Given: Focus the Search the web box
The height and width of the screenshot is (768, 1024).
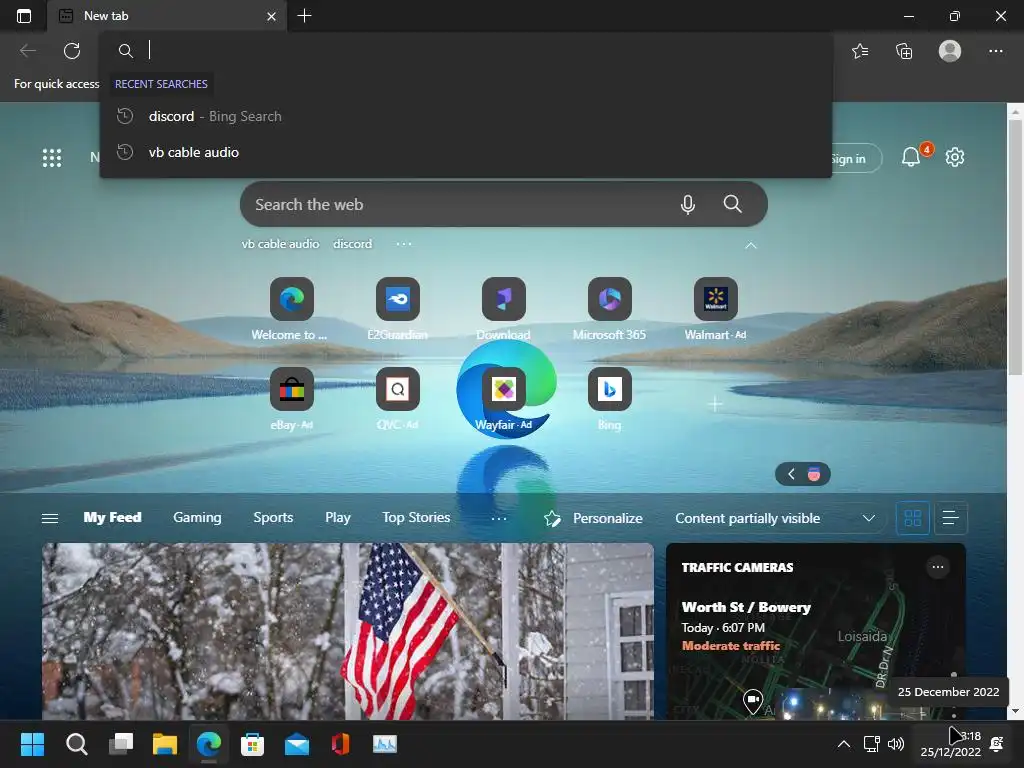Looking at the screenshot, I should click(457, 204).
